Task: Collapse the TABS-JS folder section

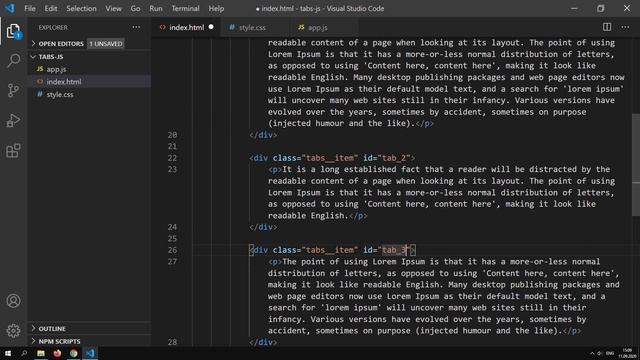Action: 51,57
